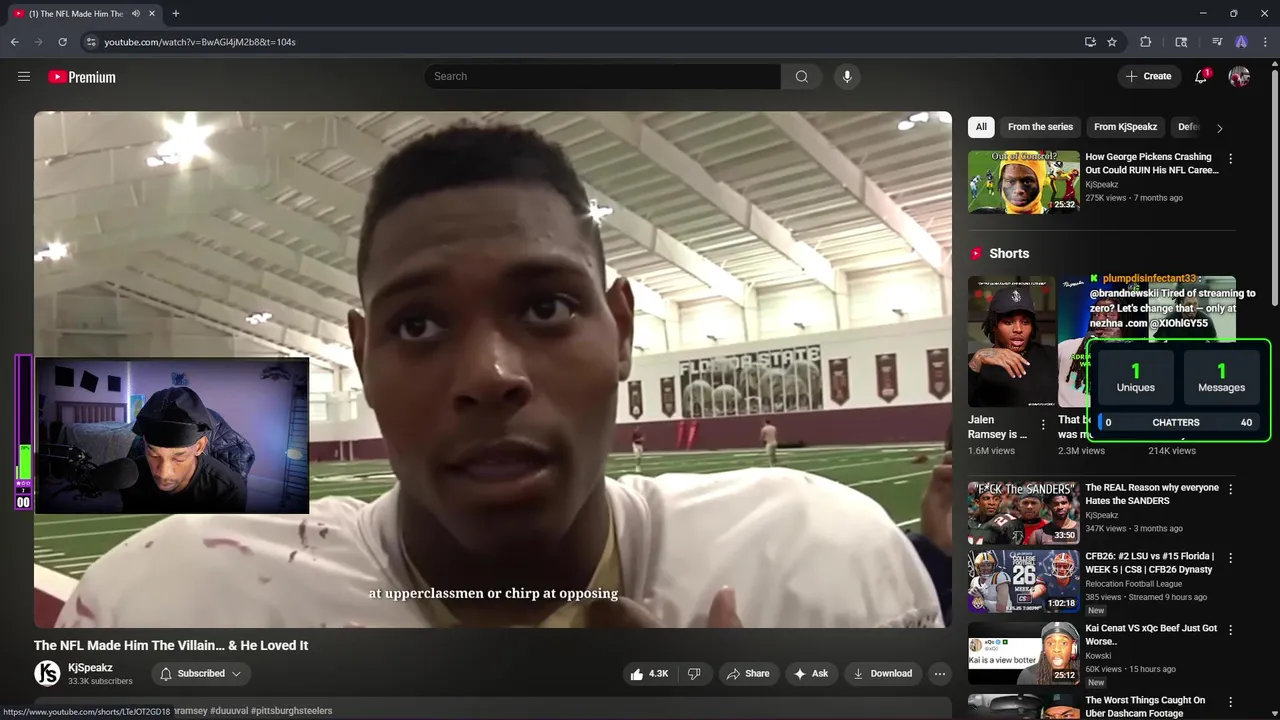
Task: Click the video title text
Action: click(171, 645)
